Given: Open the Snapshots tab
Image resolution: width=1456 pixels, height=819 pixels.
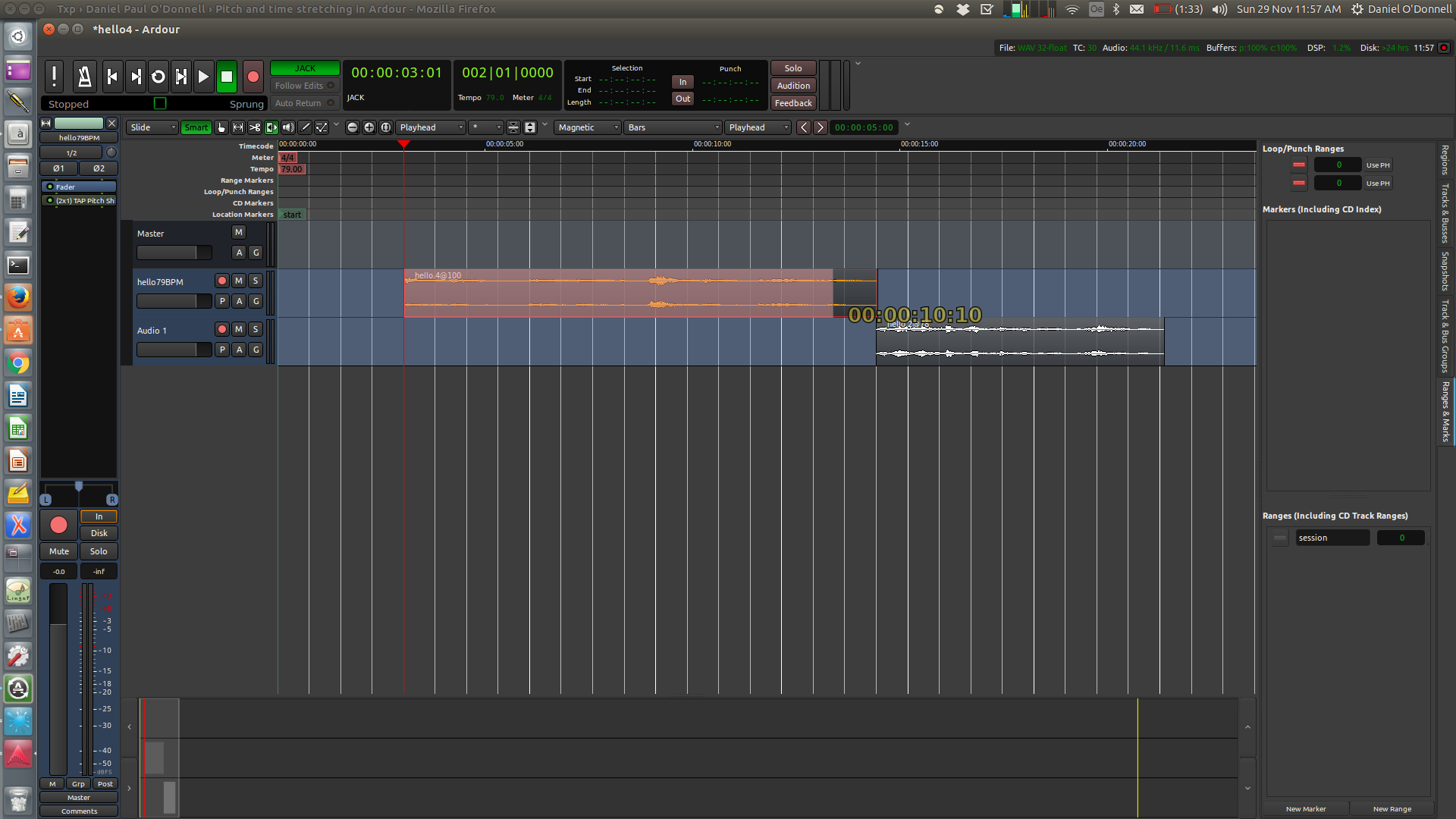Looking at the screenshot, I should [1445, 271].
